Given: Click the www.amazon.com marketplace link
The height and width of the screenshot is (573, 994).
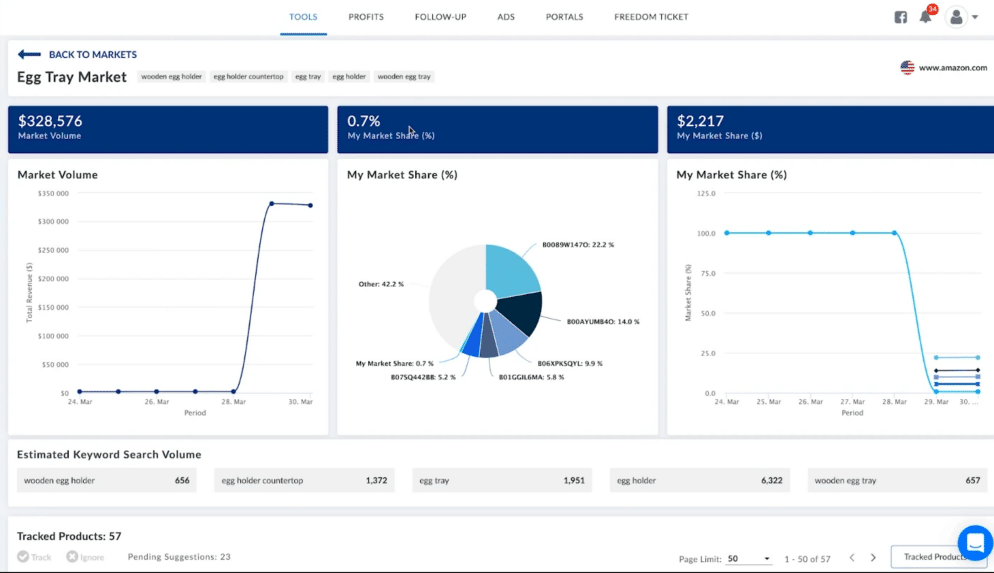Looking at the screenshot, I should [x=953, y=67].
